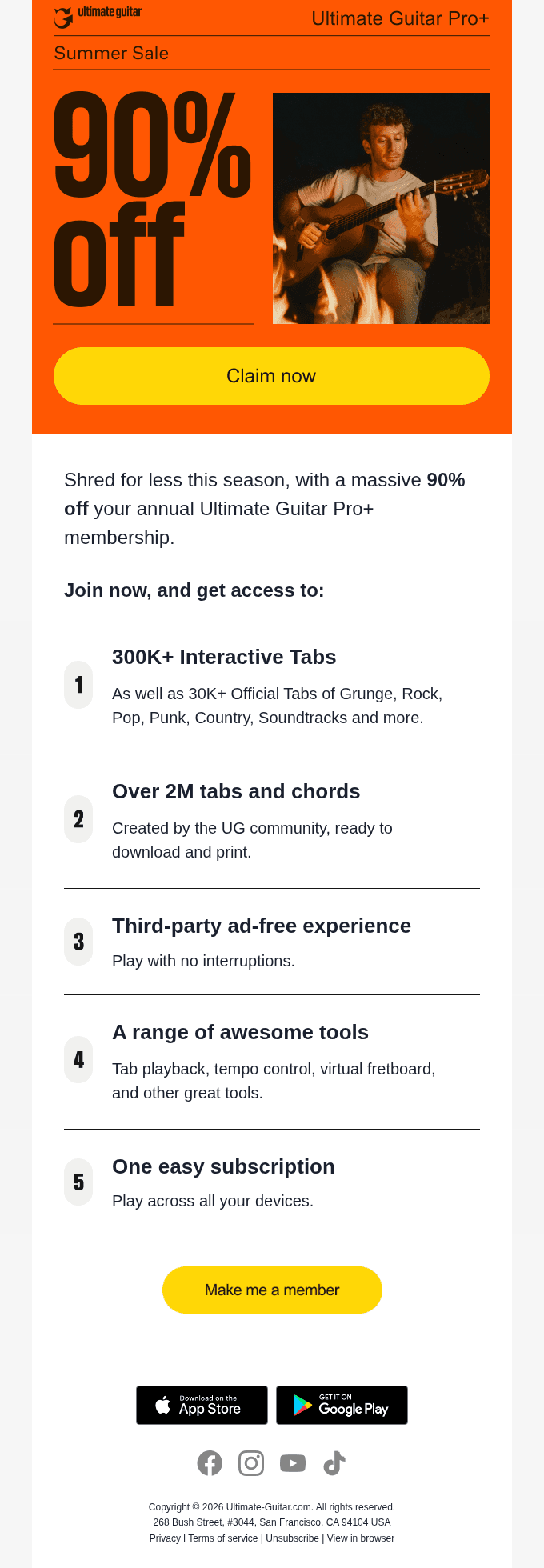This screenshot has height=1568, width=544.
Task: Click the Ultimate Guitar logo
Action: 98,16
